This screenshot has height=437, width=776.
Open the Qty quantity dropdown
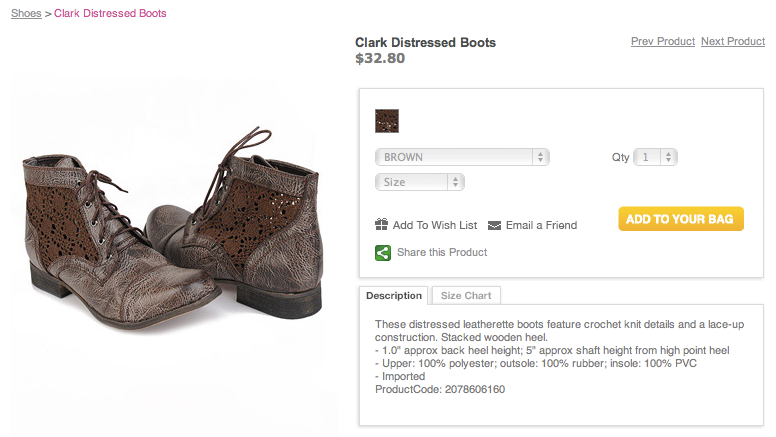[x=657, y=157]
